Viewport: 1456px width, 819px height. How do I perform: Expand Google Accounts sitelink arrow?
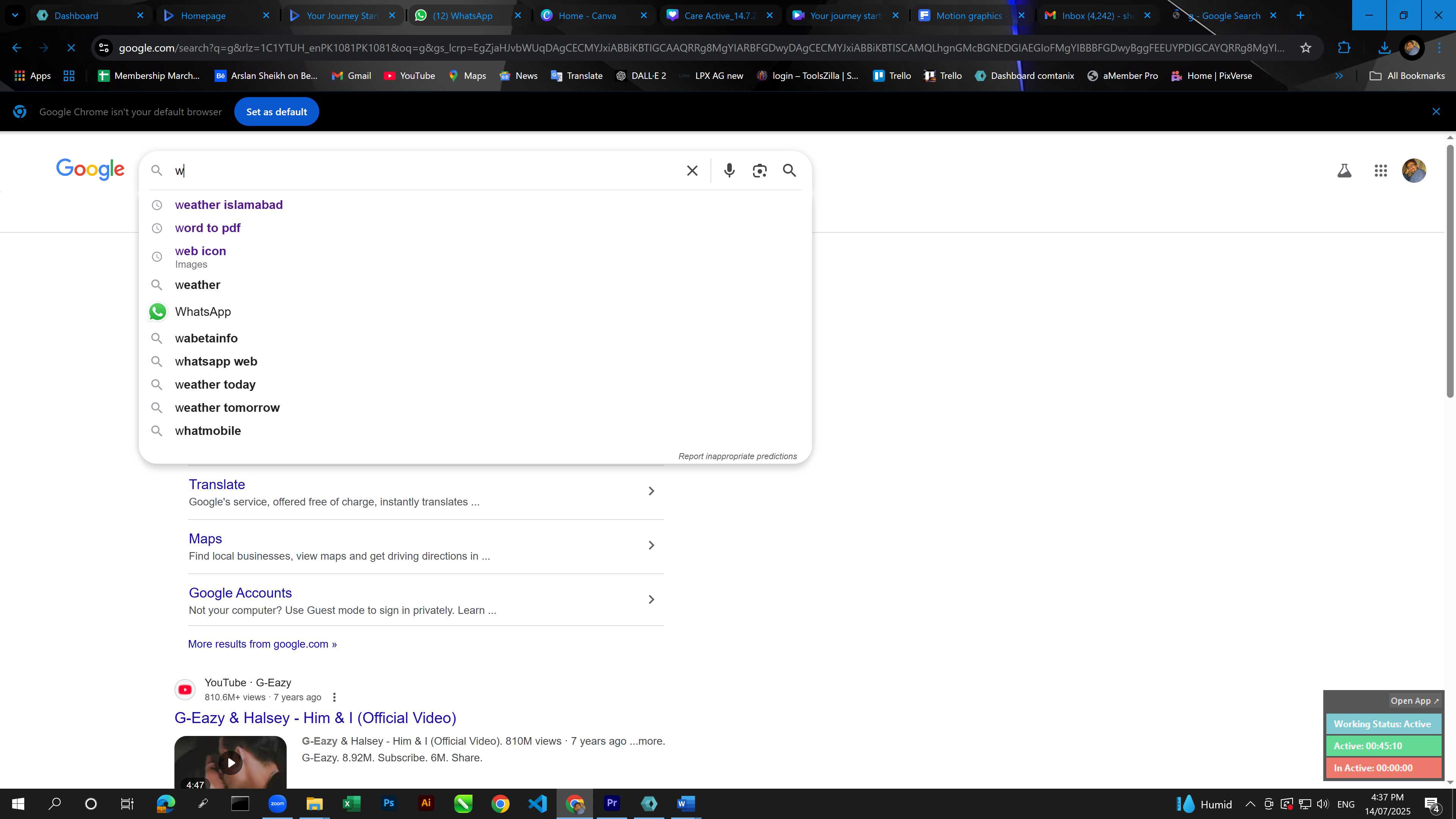pos(651,600)
